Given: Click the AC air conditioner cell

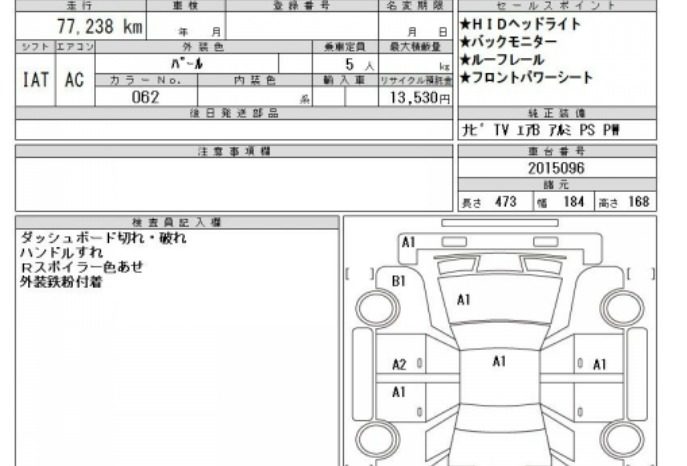Looking at the screenshot, I should [x=74, y=81].
